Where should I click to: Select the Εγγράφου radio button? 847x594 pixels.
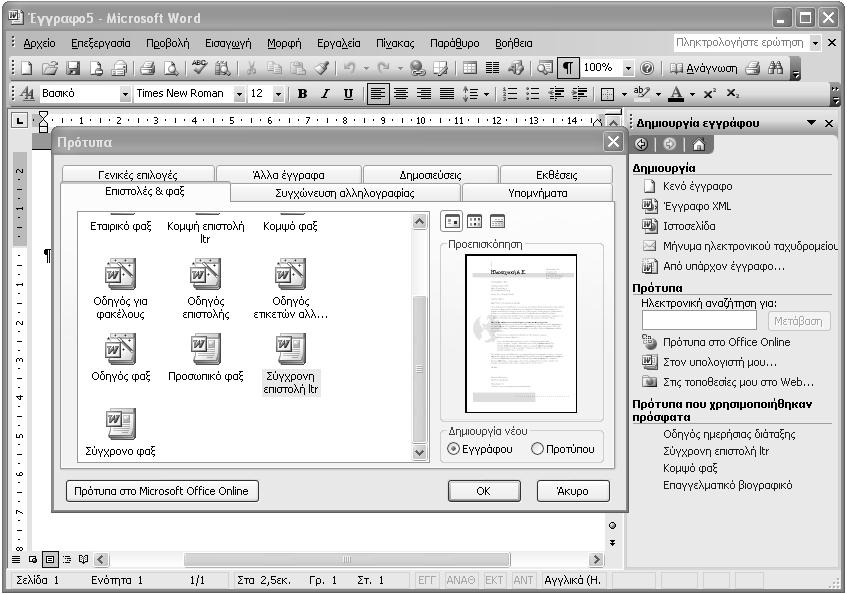pyautogui.click(x=454, y=449)
